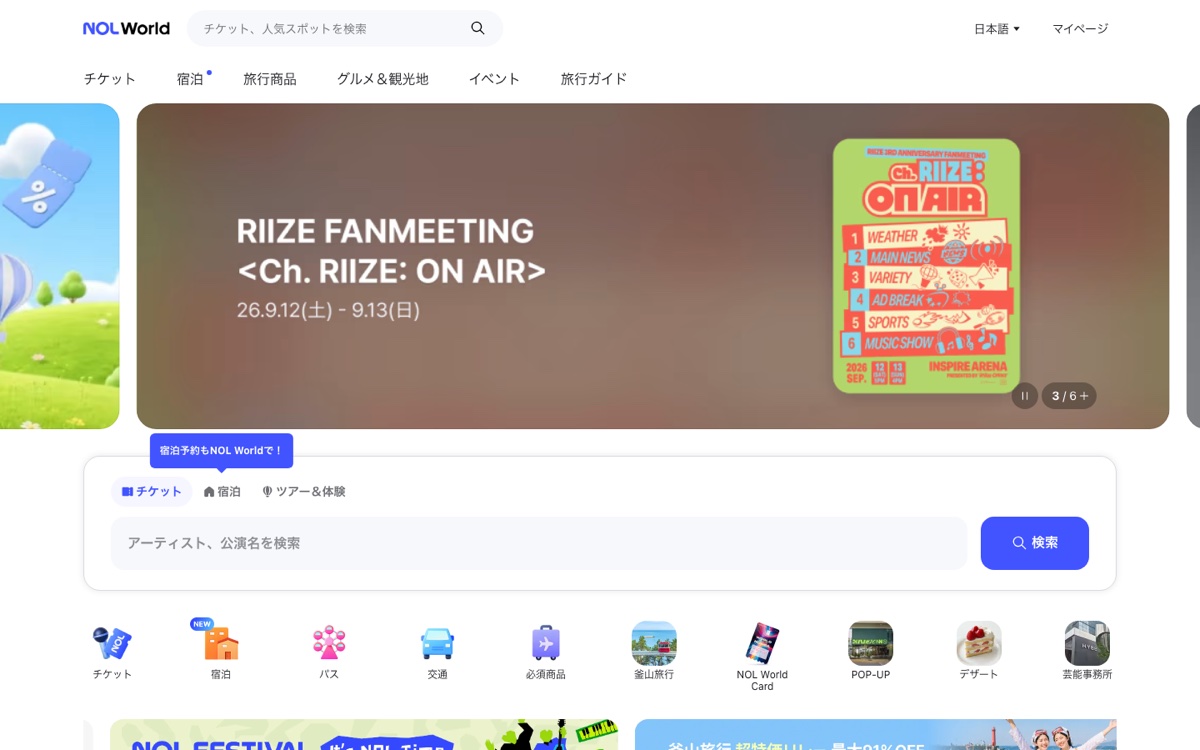Open the パス category icon
Image resolution: width=1200 pixels, height=750 pixels.
click(329, 643)
